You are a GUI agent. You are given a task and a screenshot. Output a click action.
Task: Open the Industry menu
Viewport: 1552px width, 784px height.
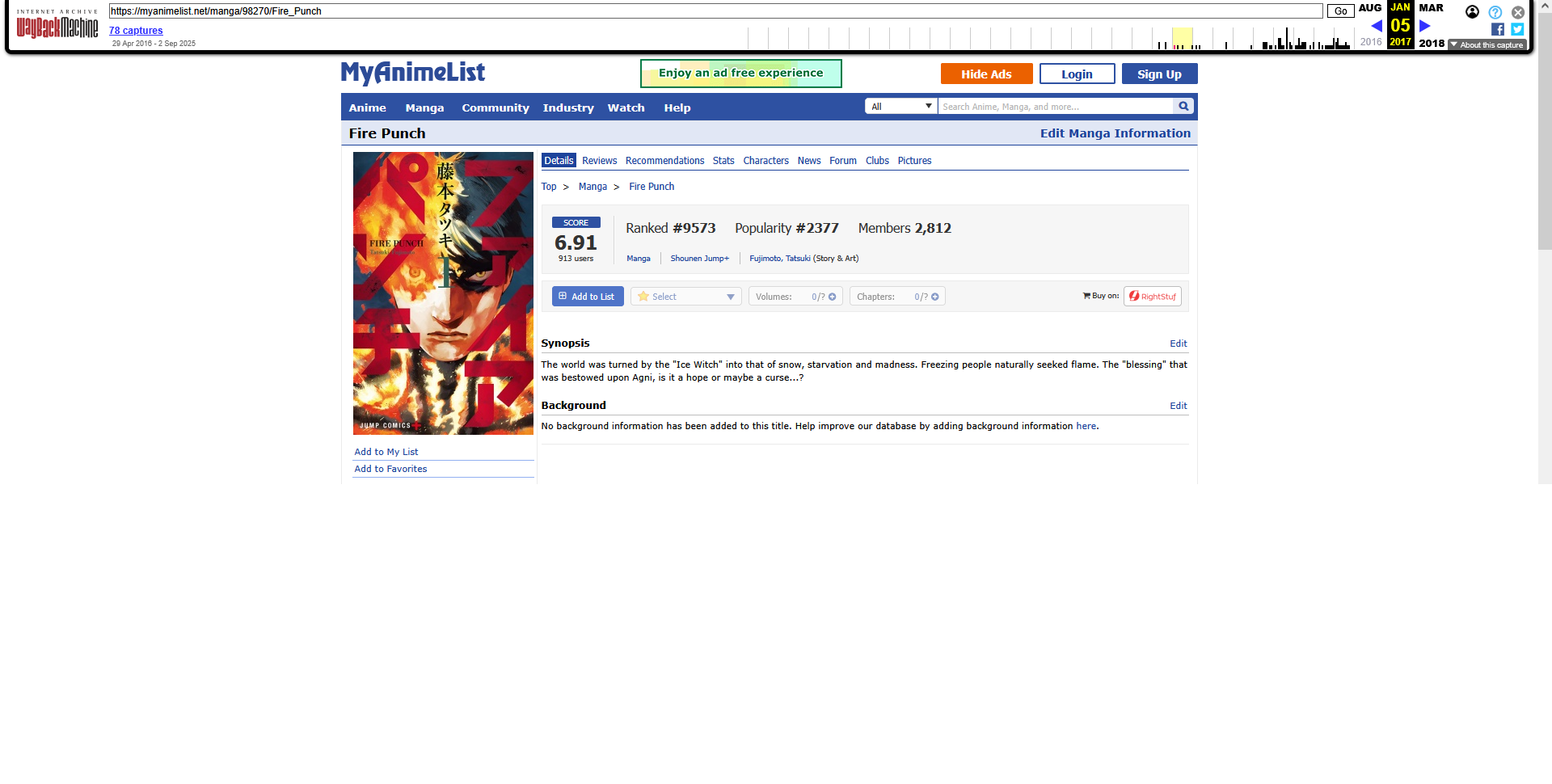(568, 107)
